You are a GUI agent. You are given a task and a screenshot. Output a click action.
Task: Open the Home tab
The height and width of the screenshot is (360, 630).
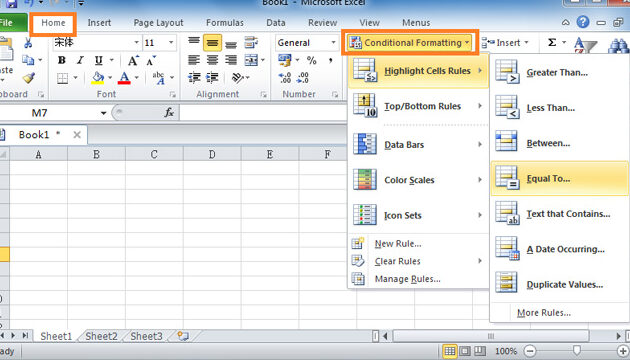53,23
